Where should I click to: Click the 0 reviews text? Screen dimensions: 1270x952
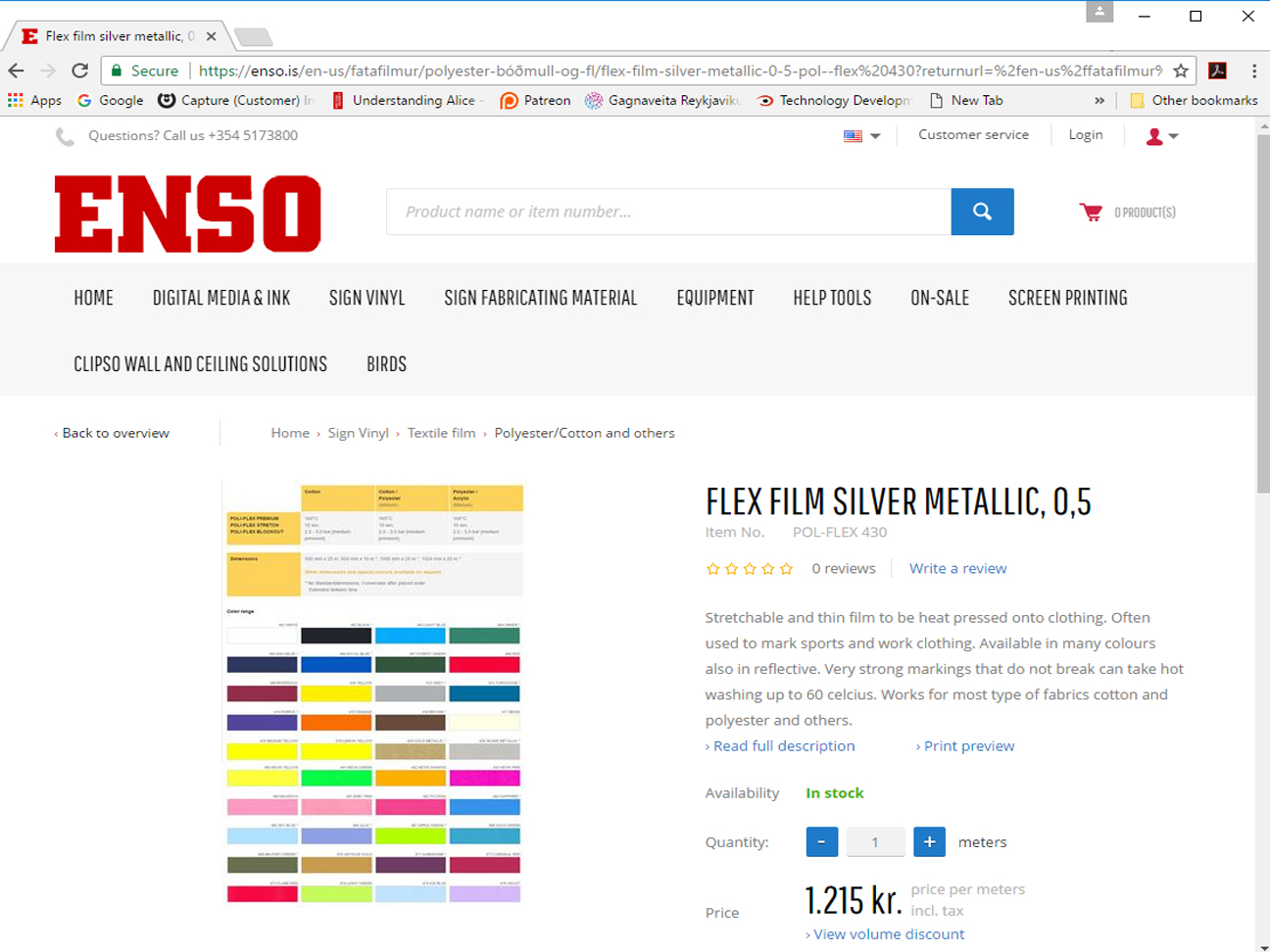point(844,568)
